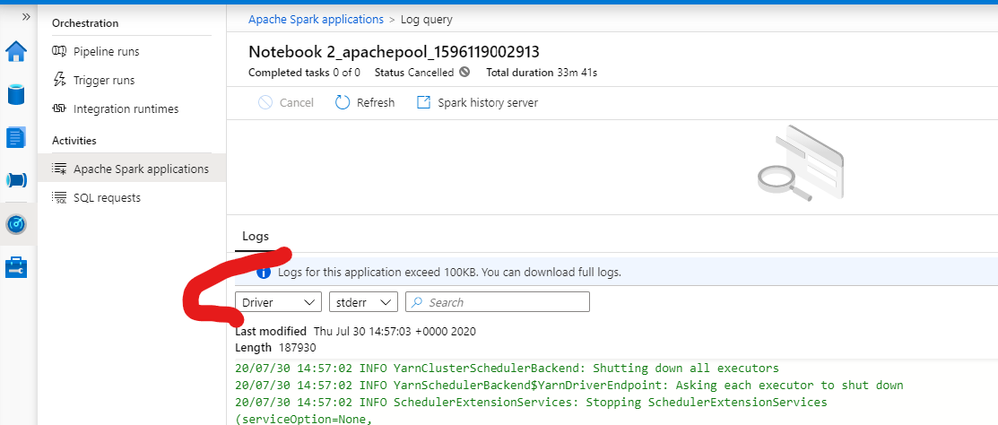Focus the log Search field
998x425 pixels.
[498, 302]
